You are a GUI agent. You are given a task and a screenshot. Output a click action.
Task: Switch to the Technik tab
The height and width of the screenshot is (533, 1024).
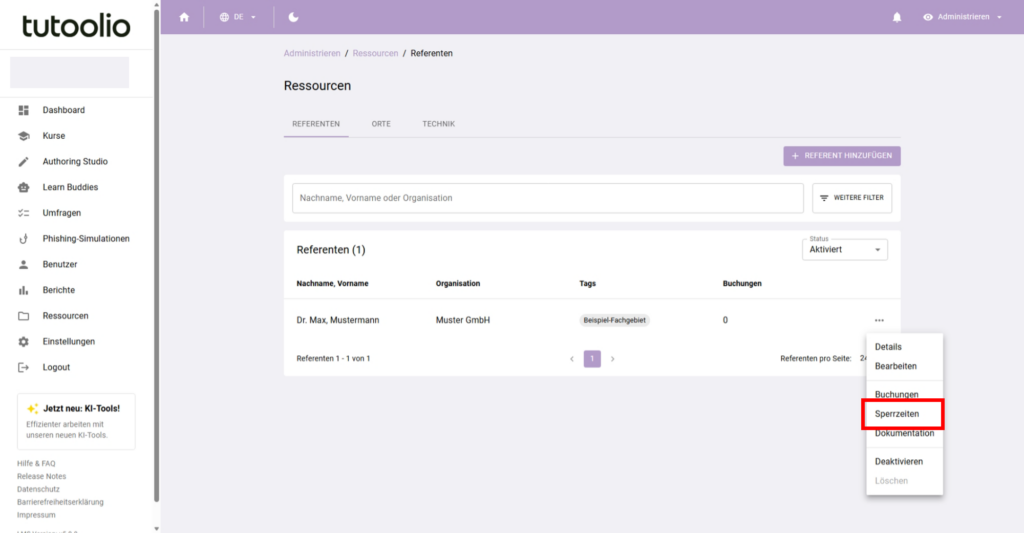[x=438, y=124]
